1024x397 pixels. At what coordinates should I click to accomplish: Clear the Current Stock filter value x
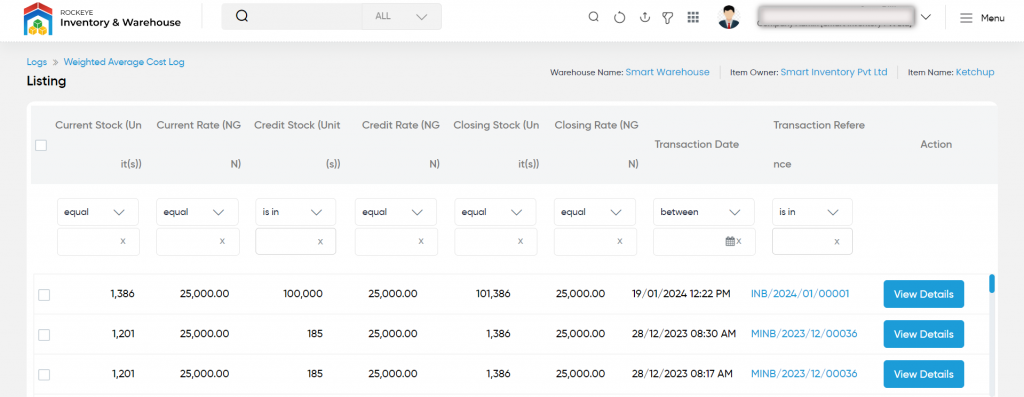pyautogui.click(x=123, y=241)
